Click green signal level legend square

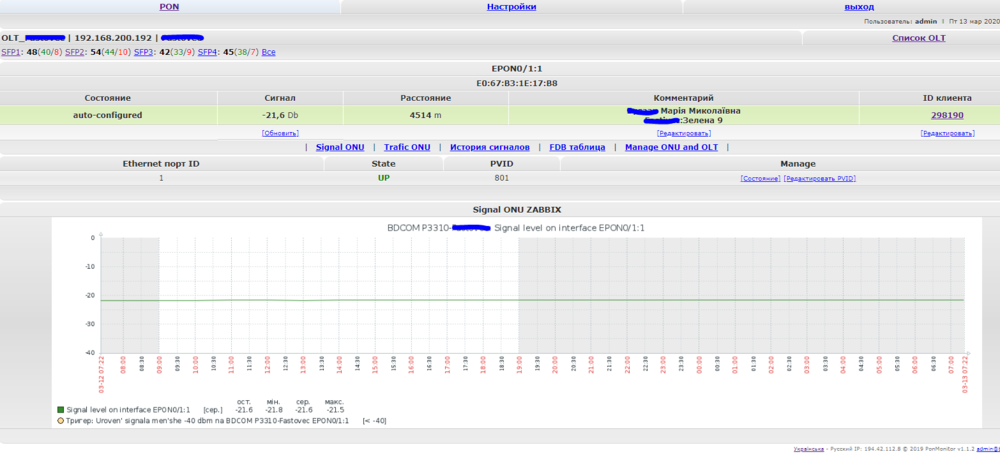tap(60, 410)
